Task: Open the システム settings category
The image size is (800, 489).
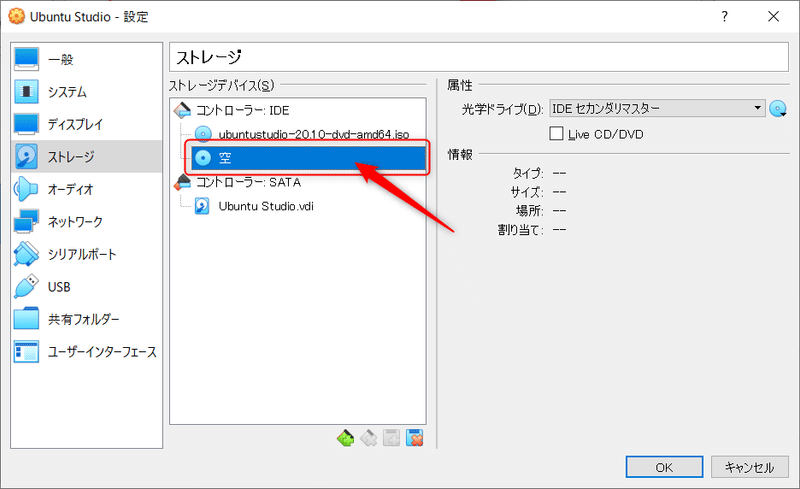Action: (86, 92)
